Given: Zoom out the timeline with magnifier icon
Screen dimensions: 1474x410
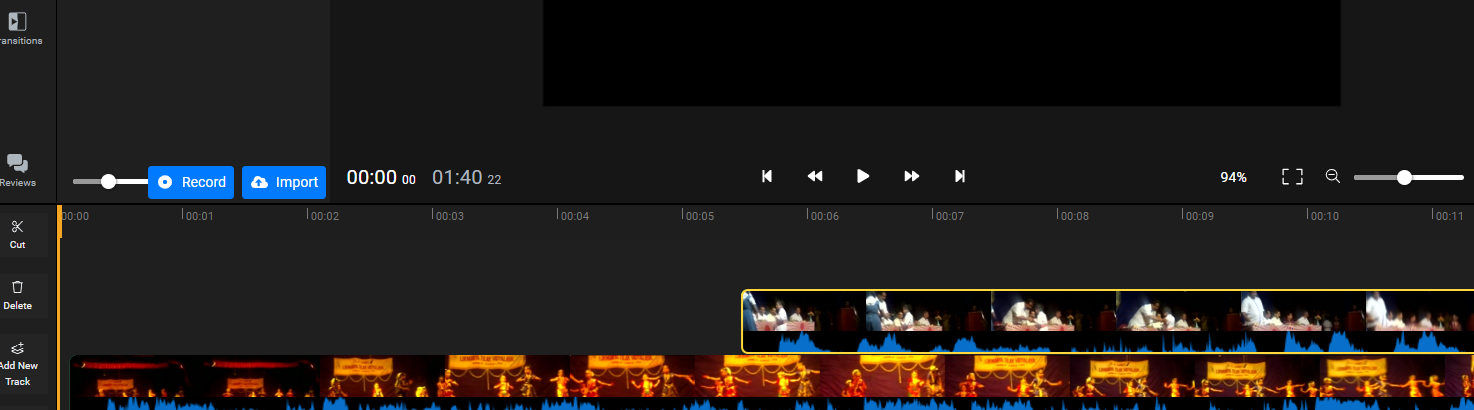Looking at the screenshot, I should click(x=1332, y=176).
